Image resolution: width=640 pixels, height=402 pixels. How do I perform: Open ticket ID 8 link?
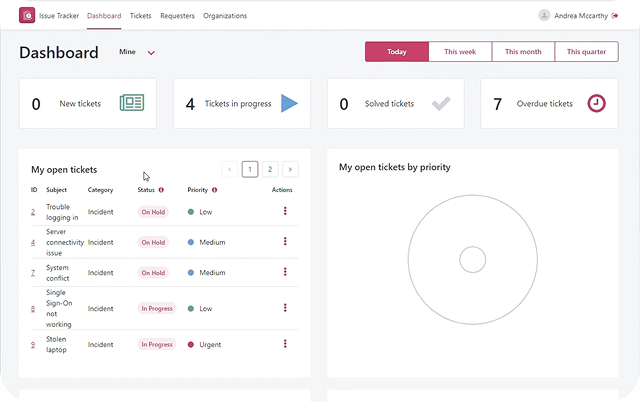point(33,309)
